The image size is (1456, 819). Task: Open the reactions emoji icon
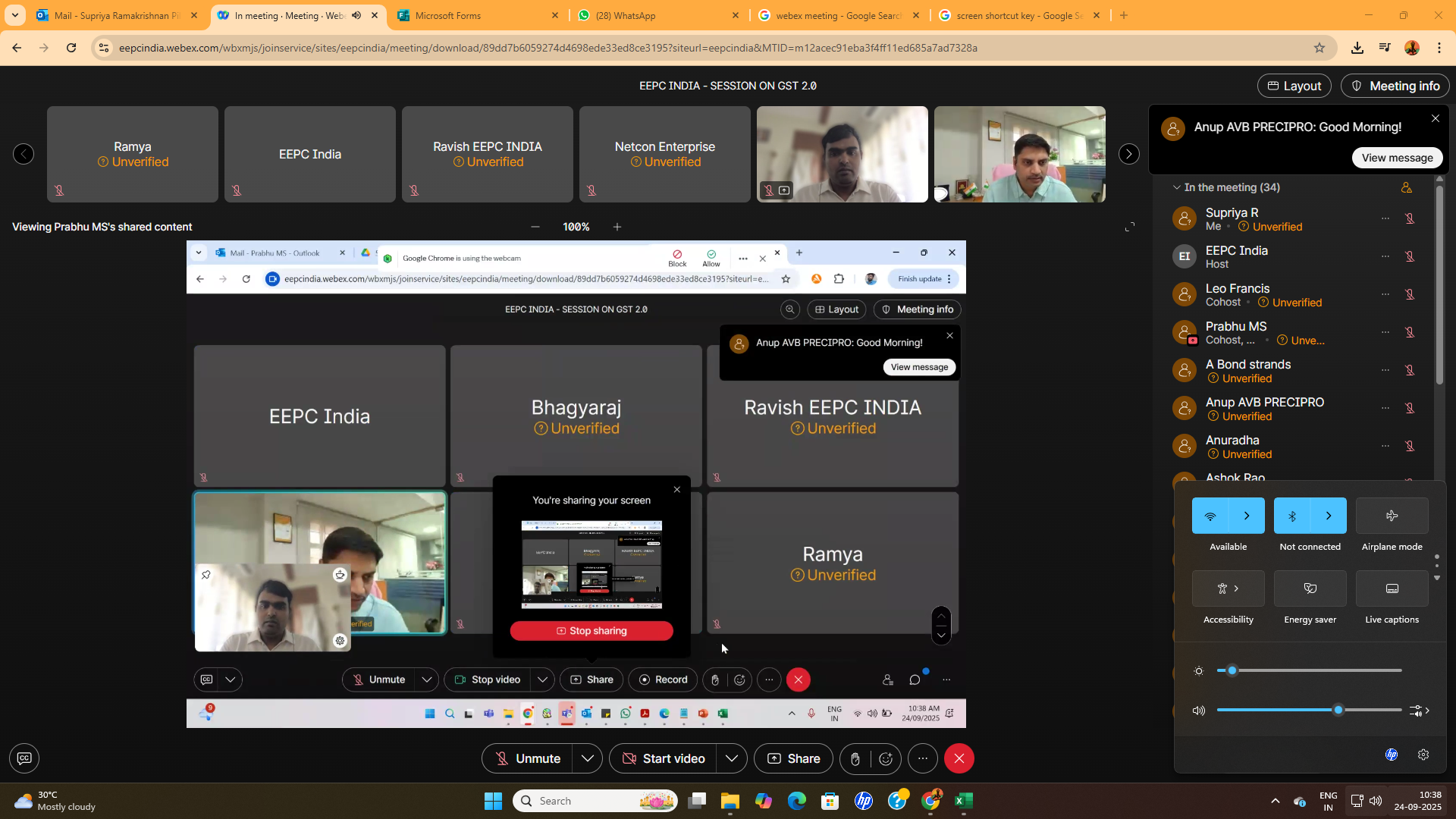tap(886, 759)
